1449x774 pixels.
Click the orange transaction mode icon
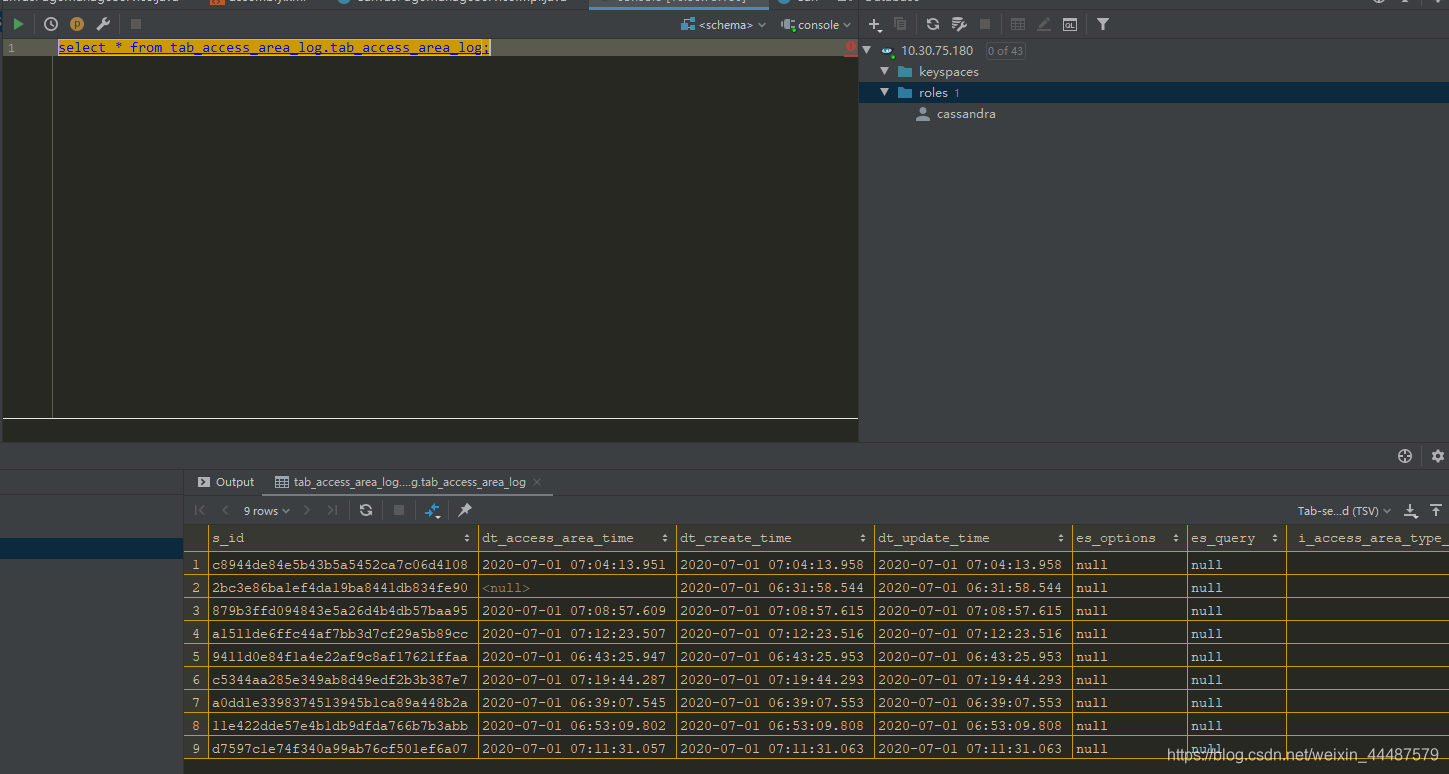[x=77, y=24]
